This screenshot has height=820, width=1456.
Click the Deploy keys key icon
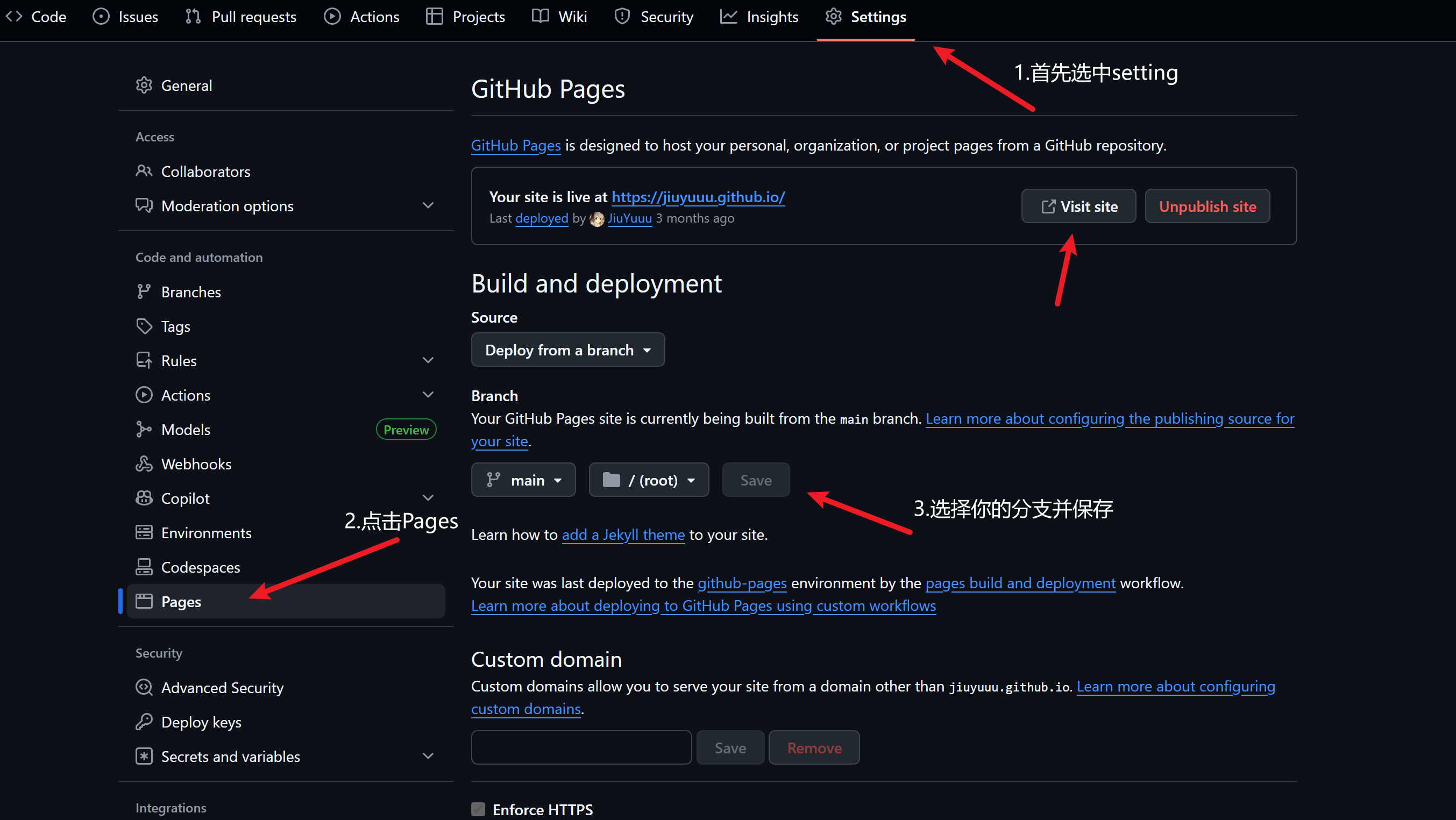point(144,722)
